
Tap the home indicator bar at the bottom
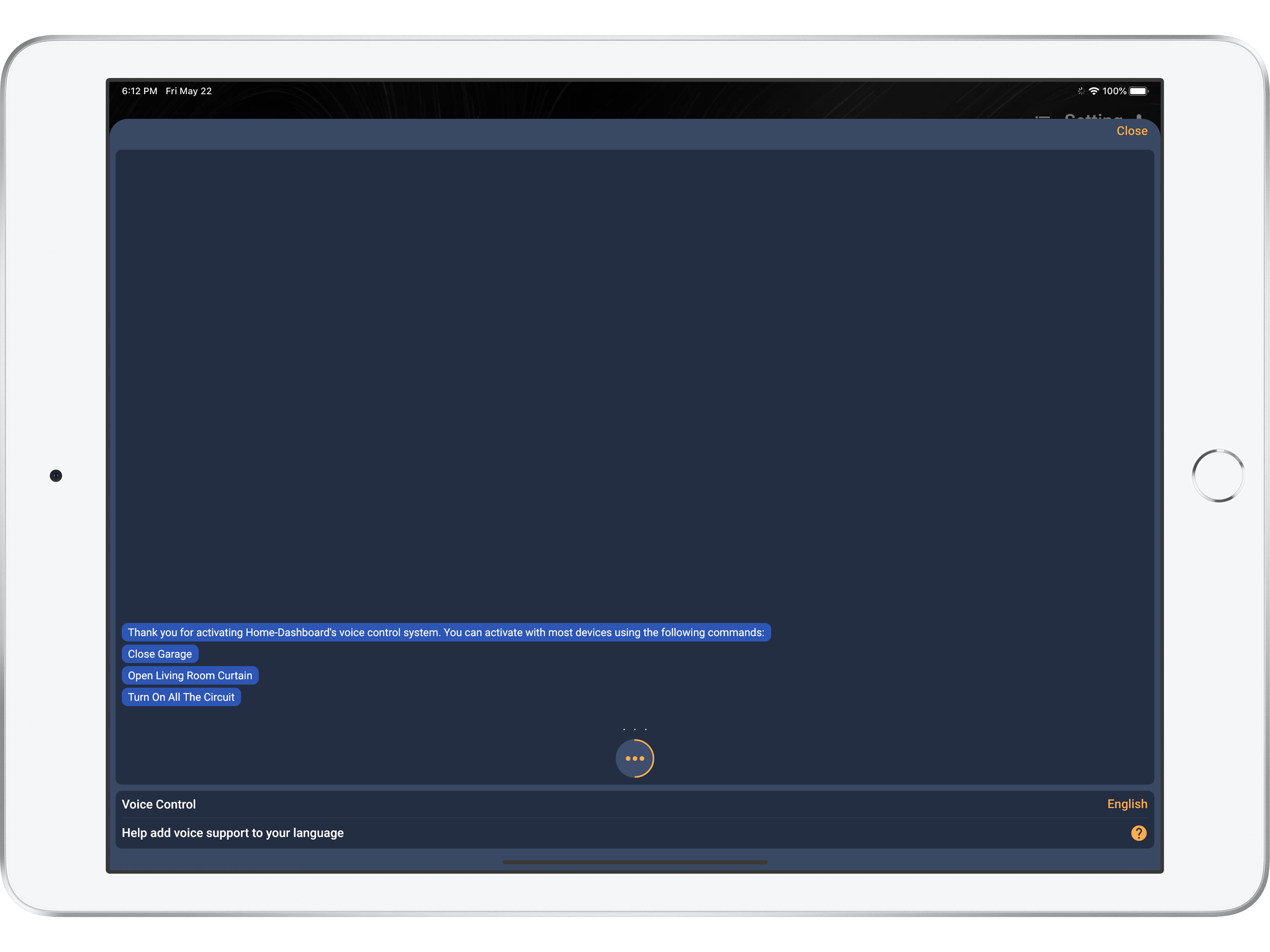(x=635, y=862)
